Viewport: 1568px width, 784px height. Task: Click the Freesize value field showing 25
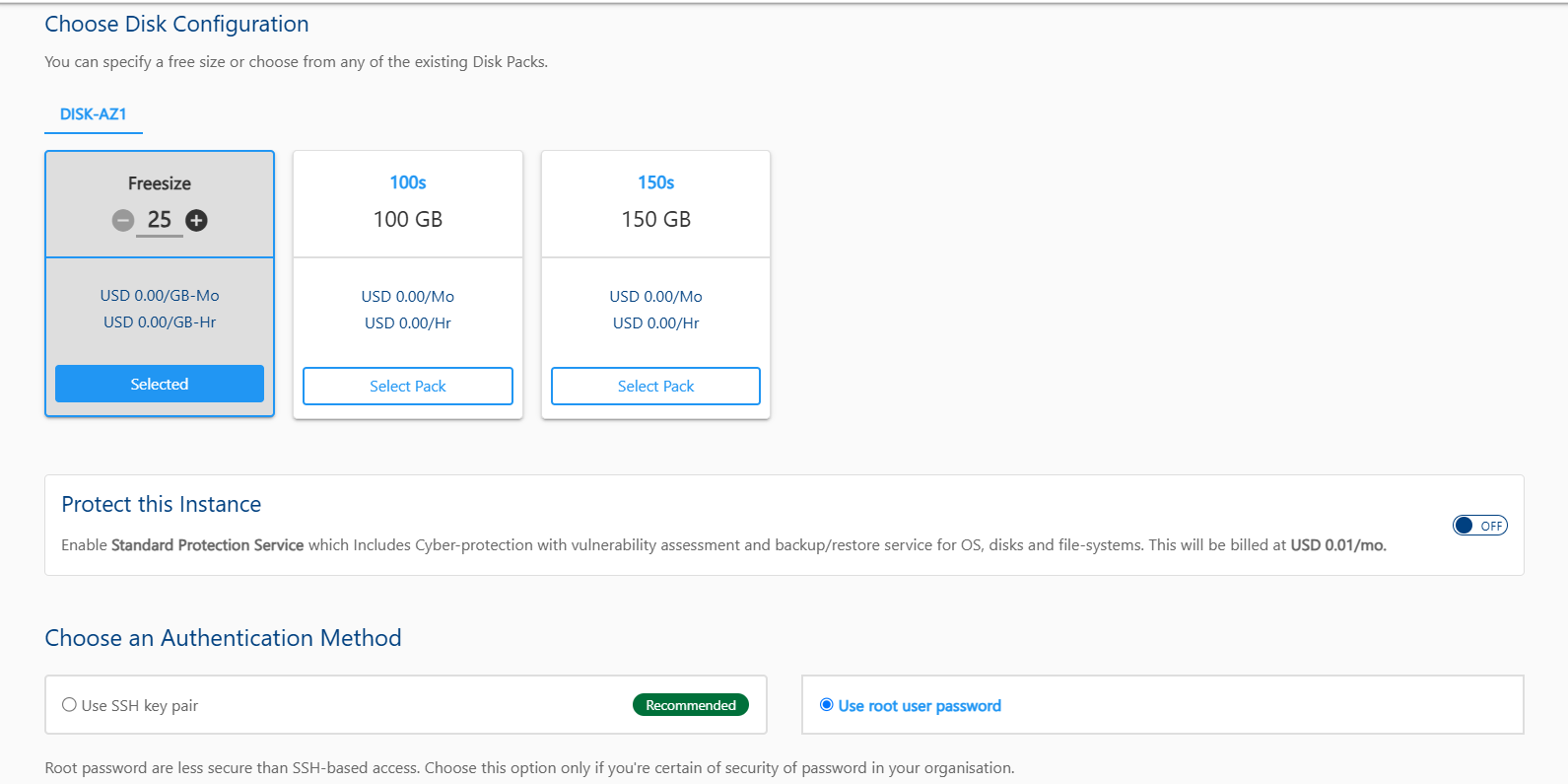160,221
